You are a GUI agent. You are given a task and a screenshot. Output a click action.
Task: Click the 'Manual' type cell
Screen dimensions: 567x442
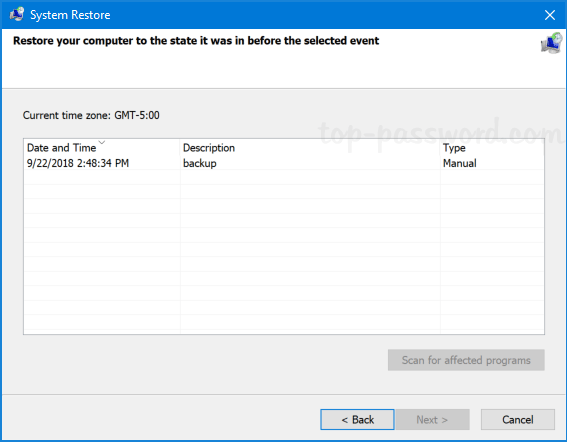click(460, 163)
